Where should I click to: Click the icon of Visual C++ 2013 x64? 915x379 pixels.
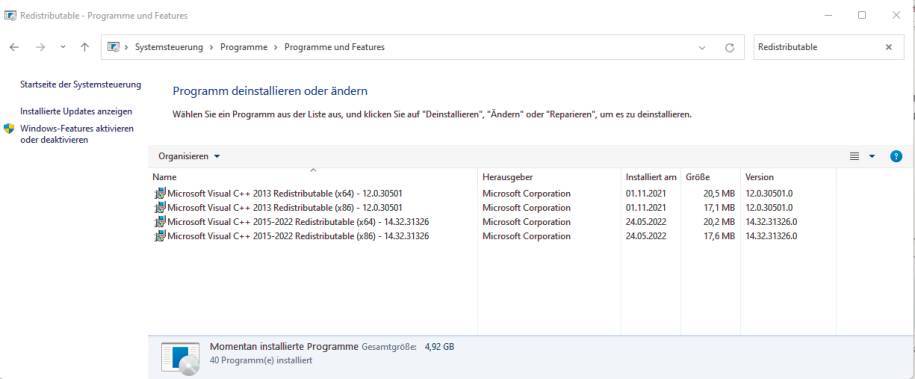(x=160, y=193)
